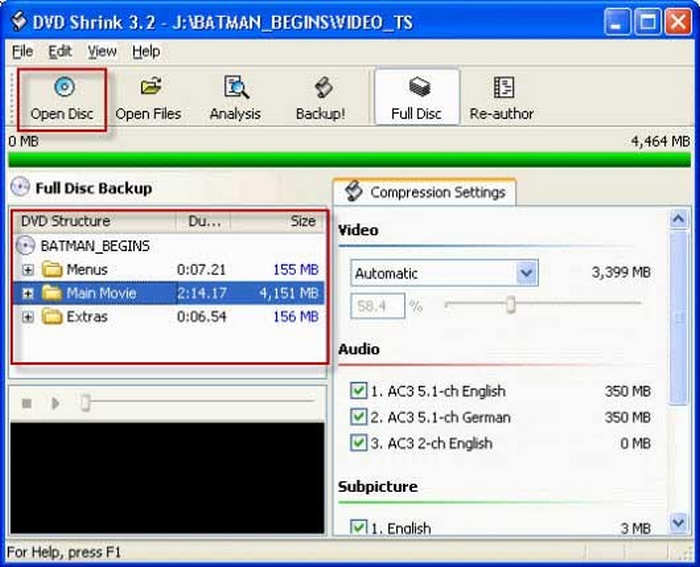Open the Open Files toolbar icon
The height and width of the screenshot is (567, 700).
pos(148,87)
